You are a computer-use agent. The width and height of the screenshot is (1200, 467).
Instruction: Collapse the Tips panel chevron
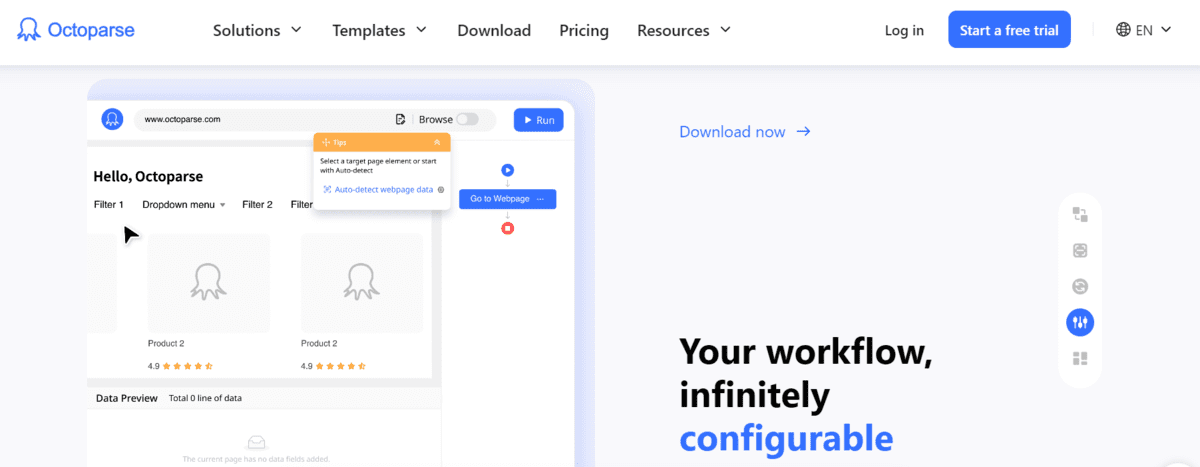(437, 142)
